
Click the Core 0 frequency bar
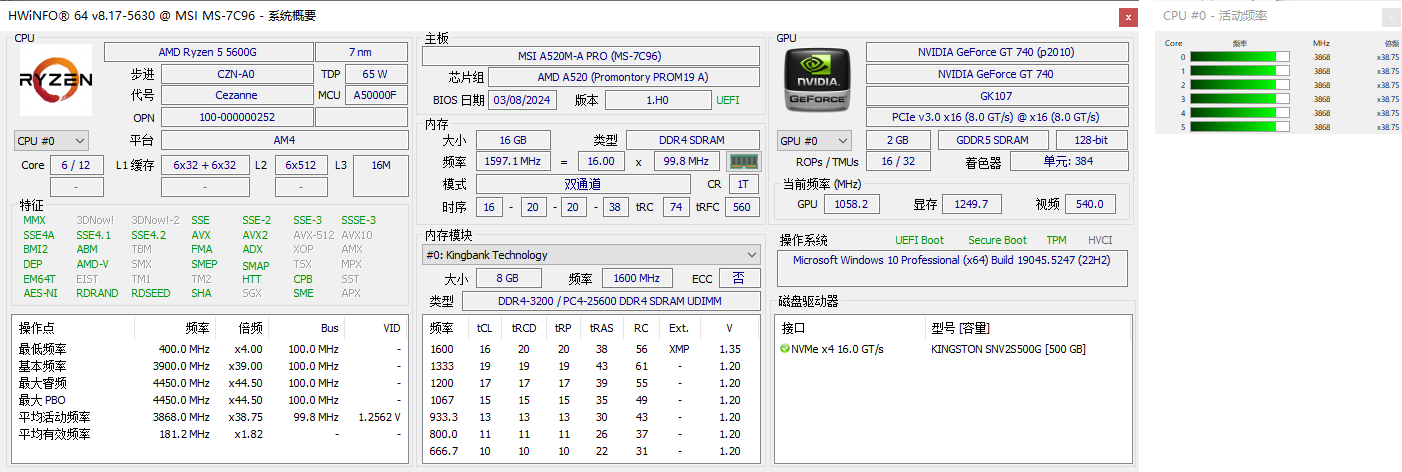[x=1240, y=57]
